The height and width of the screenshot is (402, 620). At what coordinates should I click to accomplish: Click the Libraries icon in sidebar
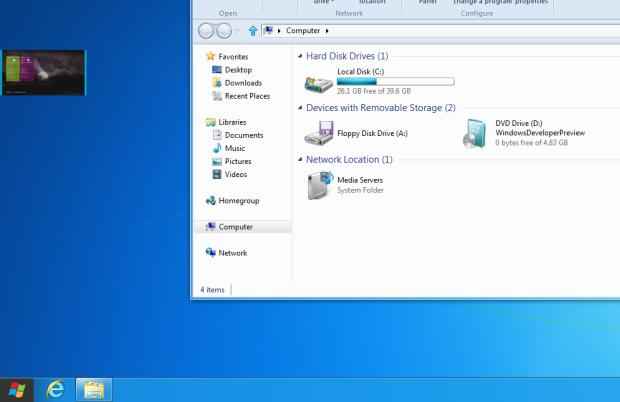[x=211, y=122]
